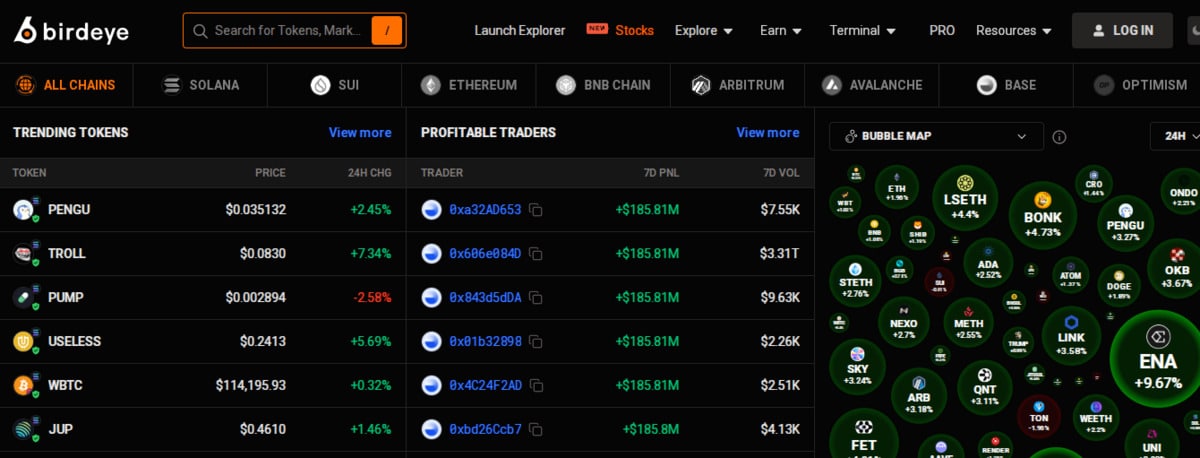Expand the Terminal menu
Image resolution: width=1200 pixels, height=458 pixels.
[862, 31]
